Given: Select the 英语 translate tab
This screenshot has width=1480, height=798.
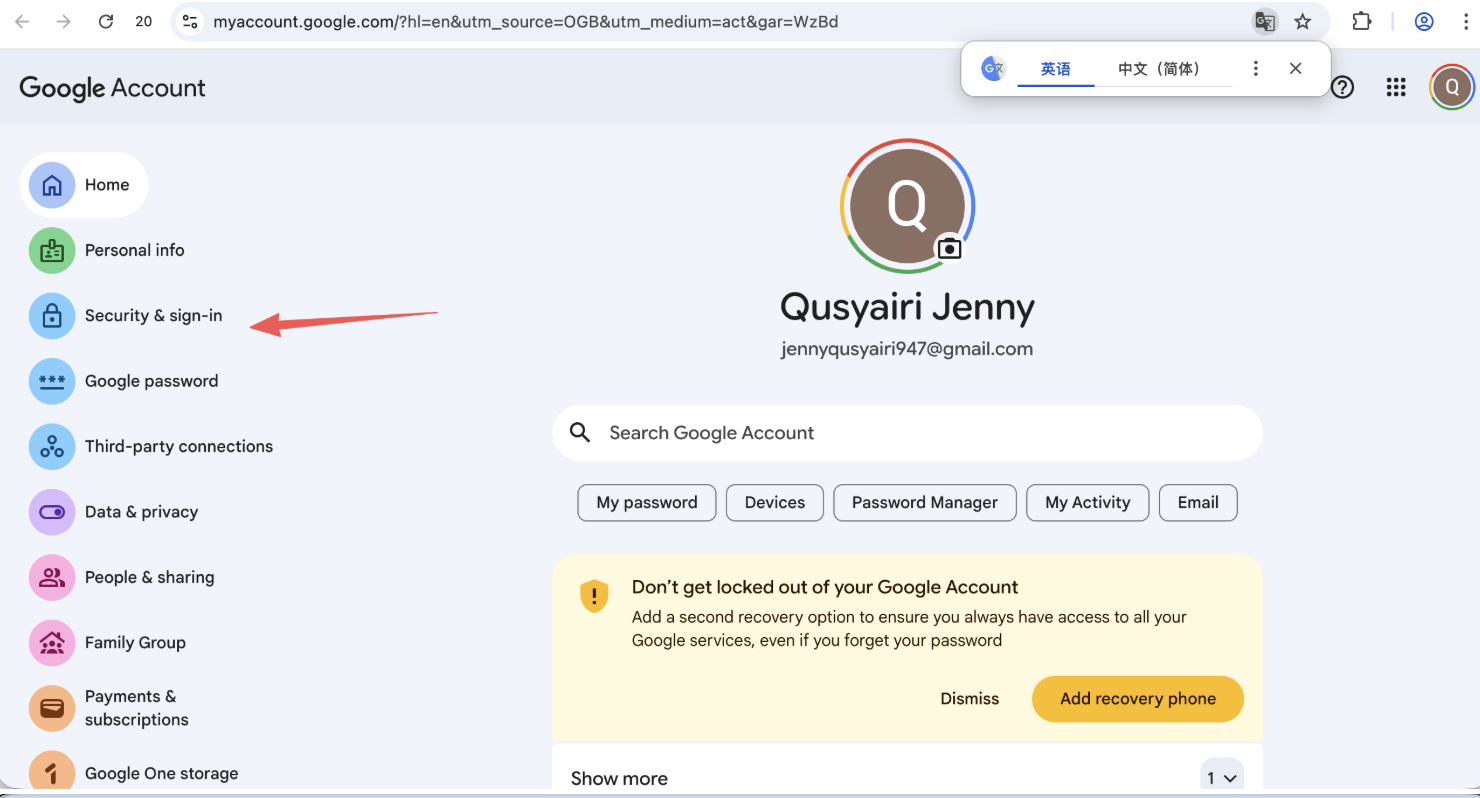Looking at the screenshot, I should (1056, 69).
